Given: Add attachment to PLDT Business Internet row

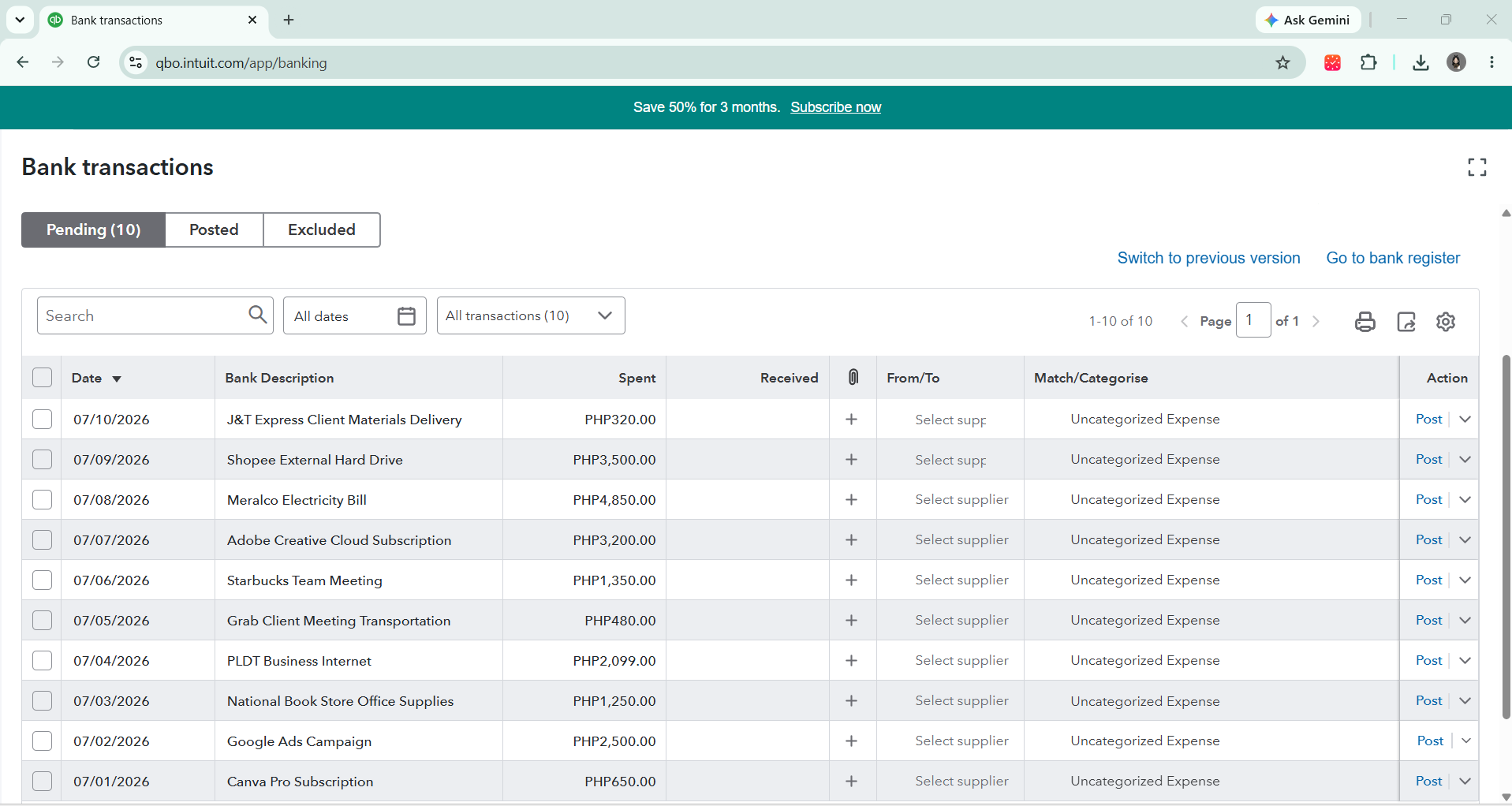Looking at the screenshot, I should click(852, 661).
